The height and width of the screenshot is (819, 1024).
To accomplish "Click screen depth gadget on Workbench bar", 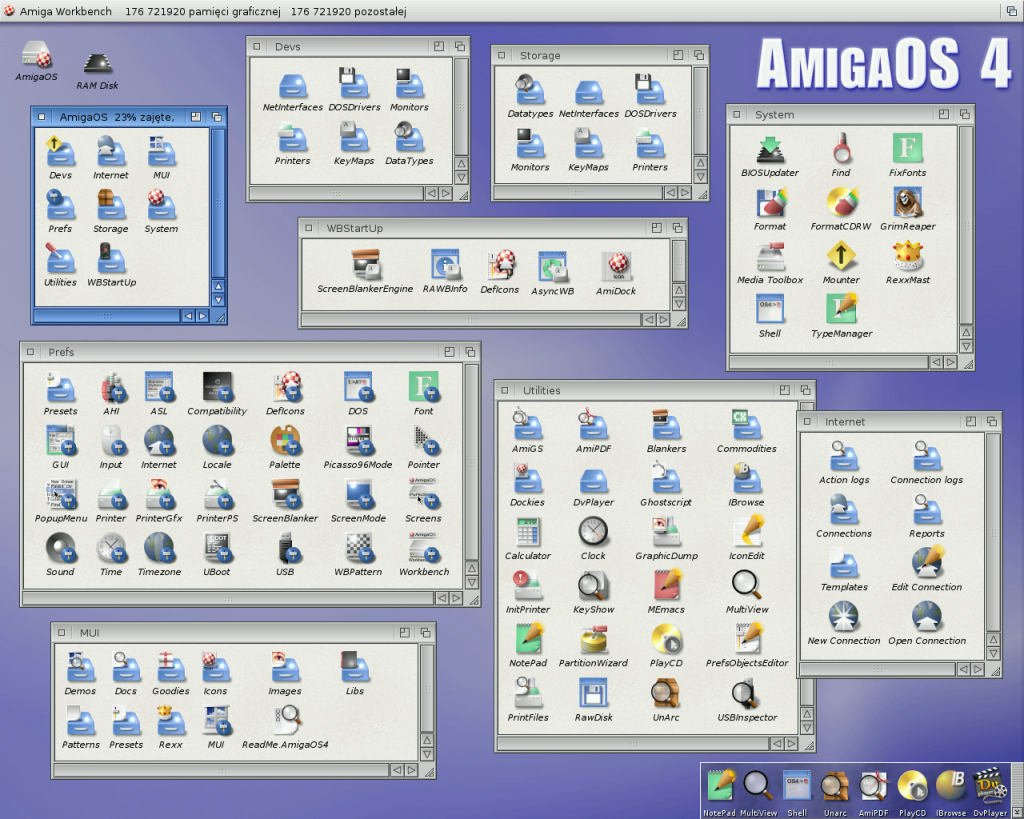I will click(1012, 11).
